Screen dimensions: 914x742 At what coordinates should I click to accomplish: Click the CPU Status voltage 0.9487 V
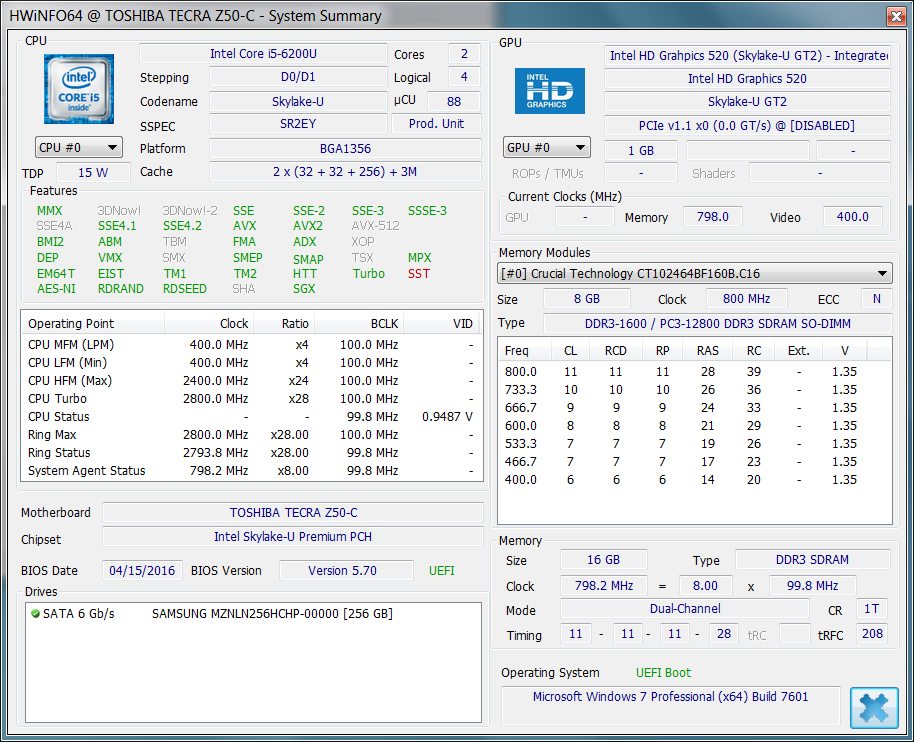coord(447,417)
